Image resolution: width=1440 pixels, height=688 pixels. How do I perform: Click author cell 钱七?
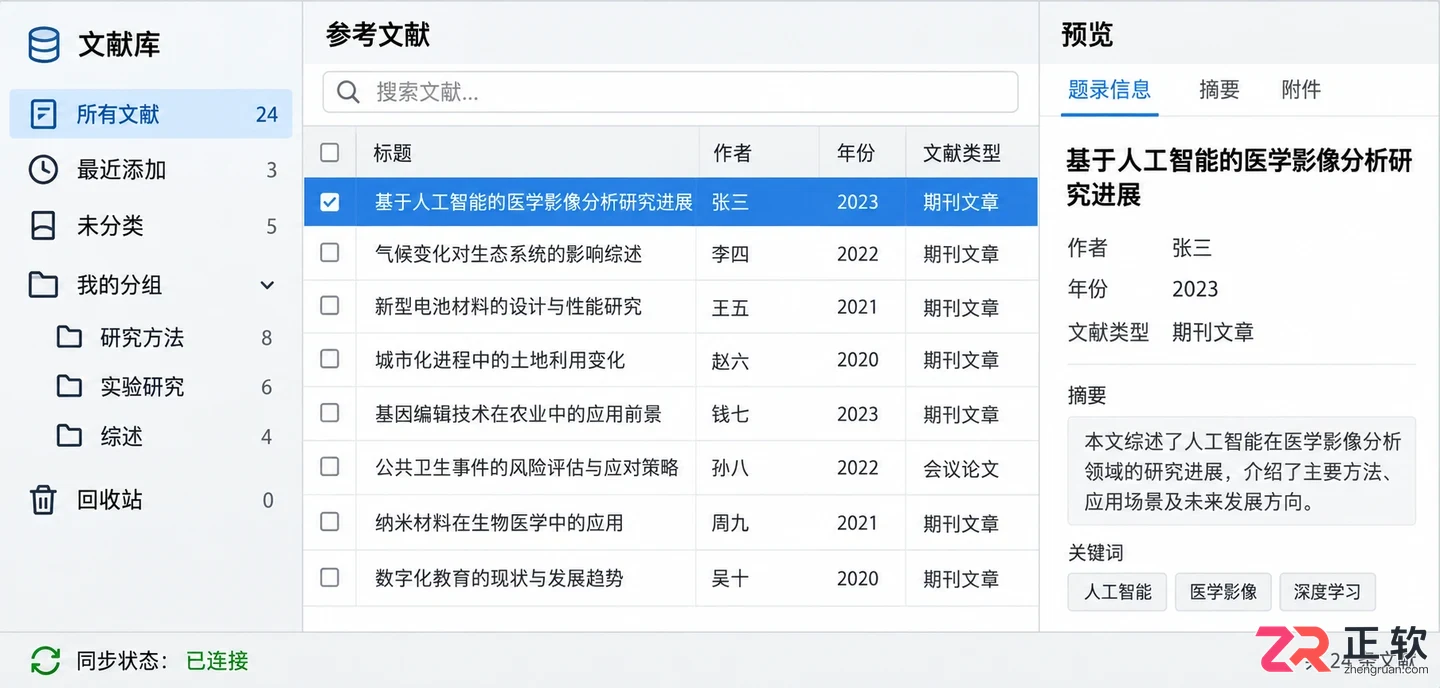pos(730,414)
